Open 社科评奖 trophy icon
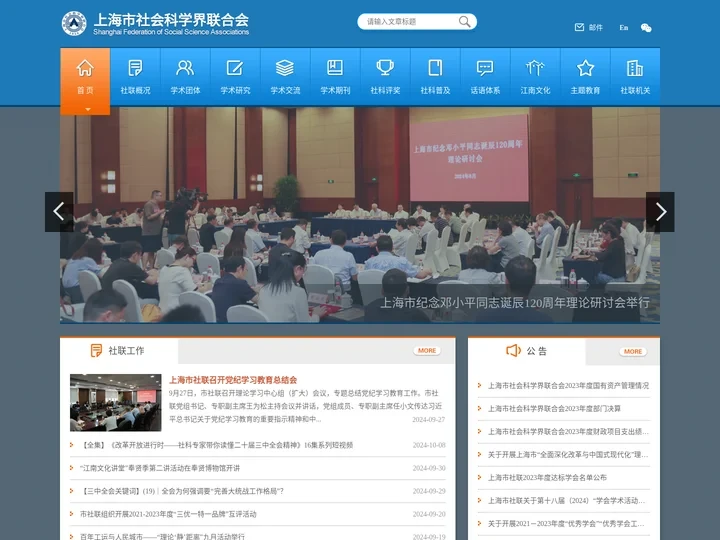The image size is (720, 540). click(385, 68)
